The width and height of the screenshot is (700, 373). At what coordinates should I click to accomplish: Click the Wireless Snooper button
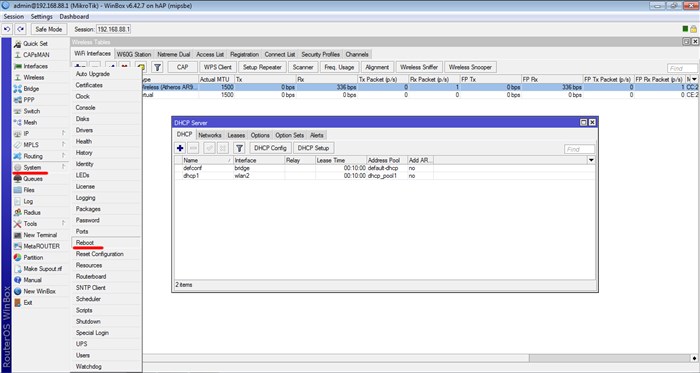470,67
